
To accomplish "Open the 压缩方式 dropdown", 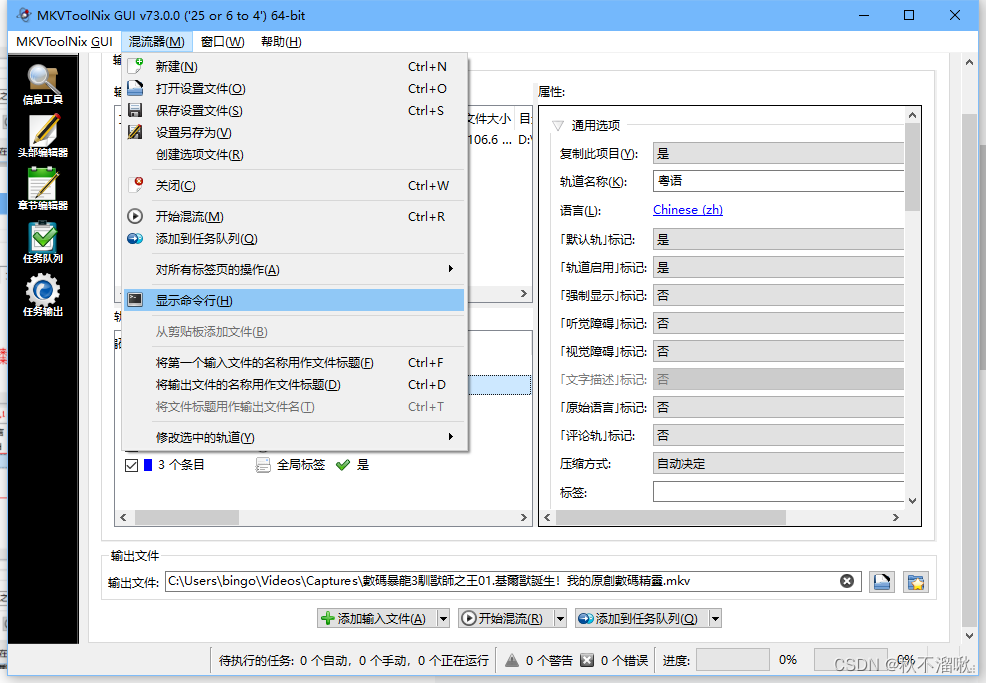I will (778, 464).
